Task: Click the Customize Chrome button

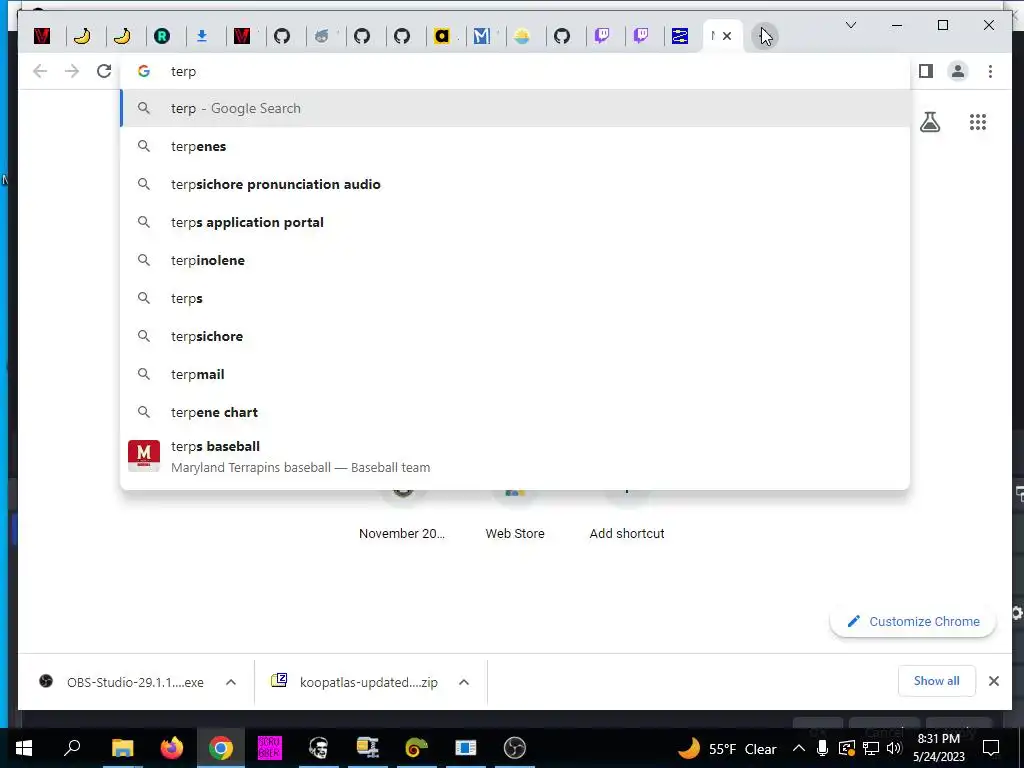Action: click(913, 621)
